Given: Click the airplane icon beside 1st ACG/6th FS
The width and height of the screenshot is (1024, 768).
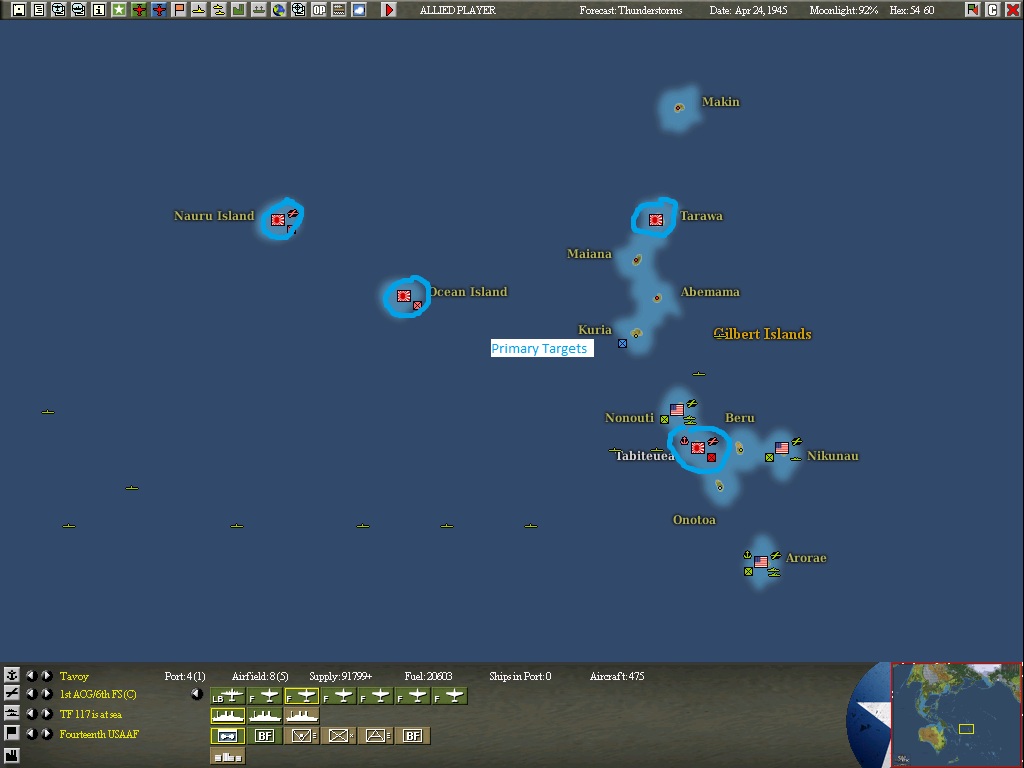Looking at the screenshot, I should pyautogui.click(x=12, y=694).
